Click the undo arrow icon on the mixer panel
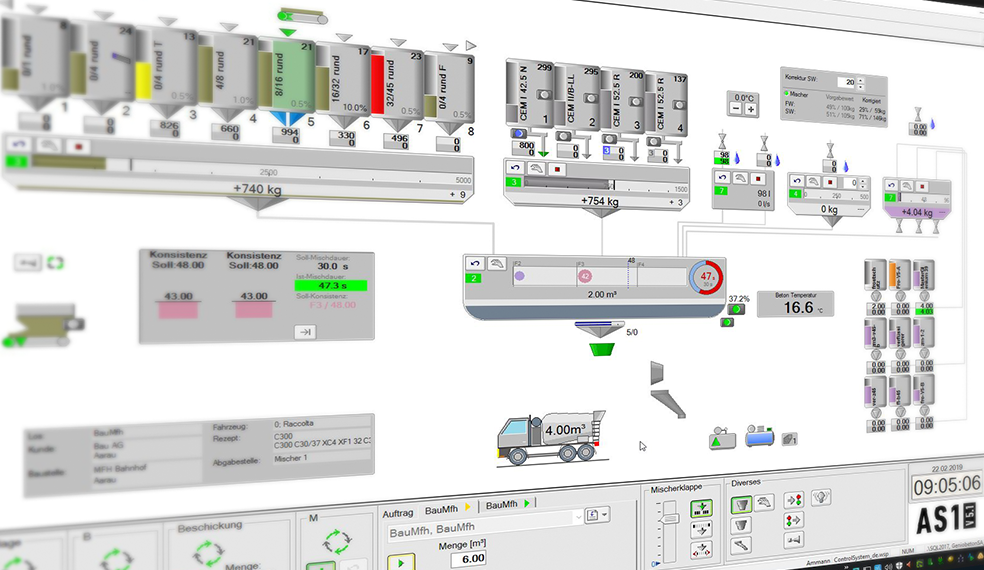 pos(477,262)
